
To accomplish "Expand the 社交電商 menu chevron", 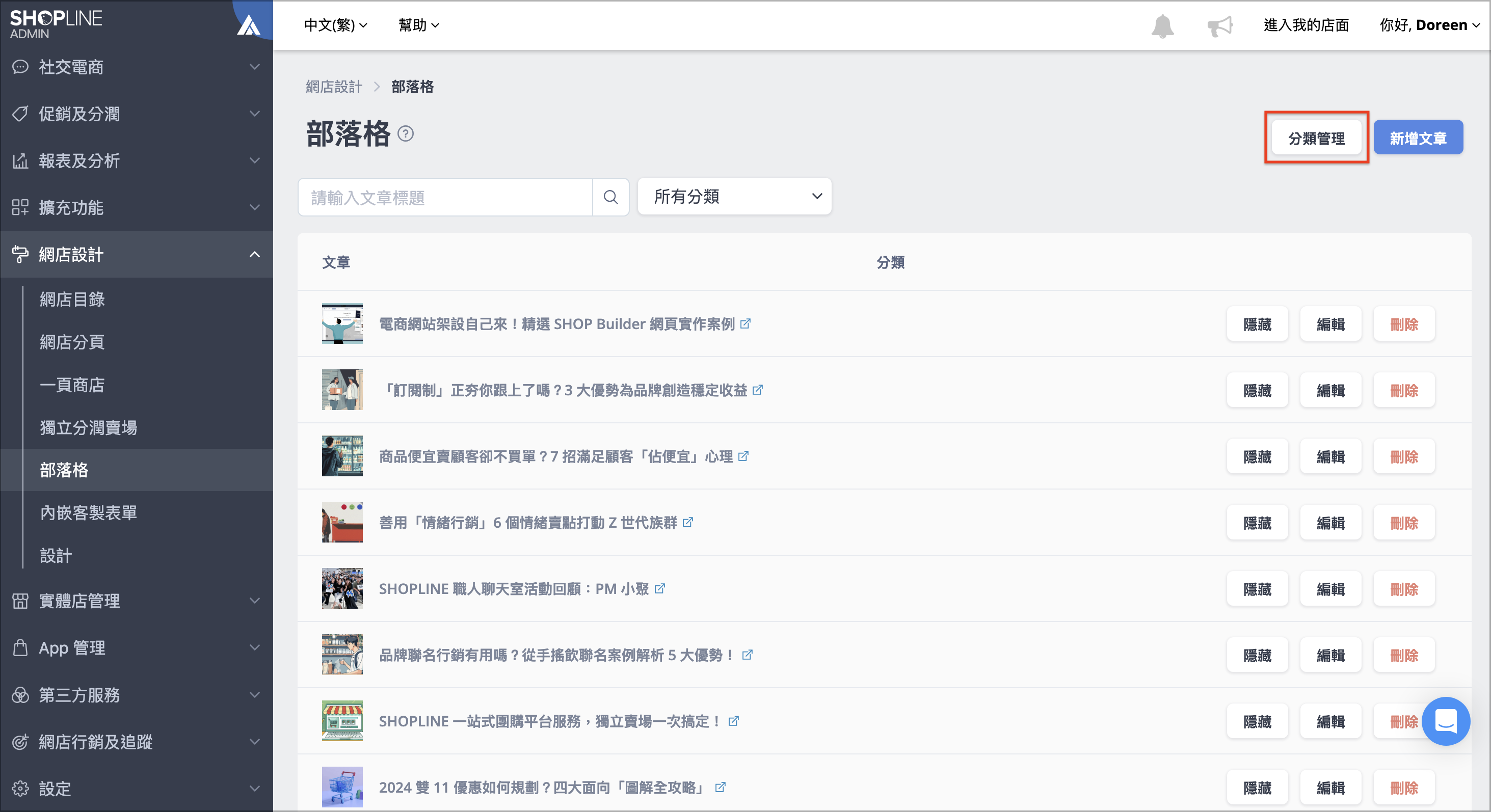I will [x=255, y=67].
